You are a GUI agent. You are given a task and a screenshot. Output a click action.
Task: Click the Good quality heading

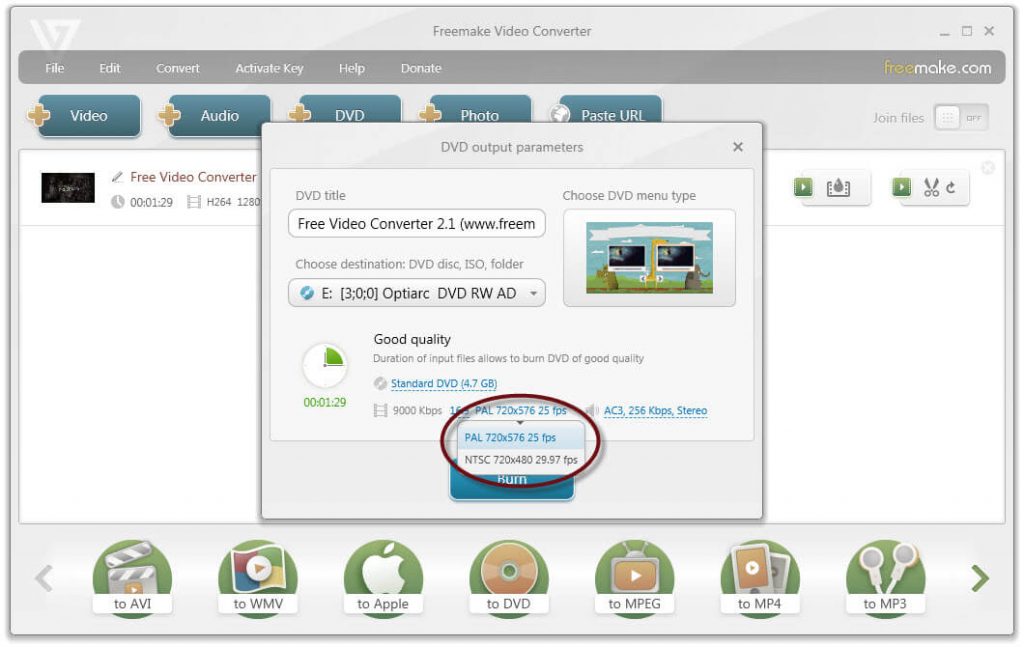[x=412, y=339]
